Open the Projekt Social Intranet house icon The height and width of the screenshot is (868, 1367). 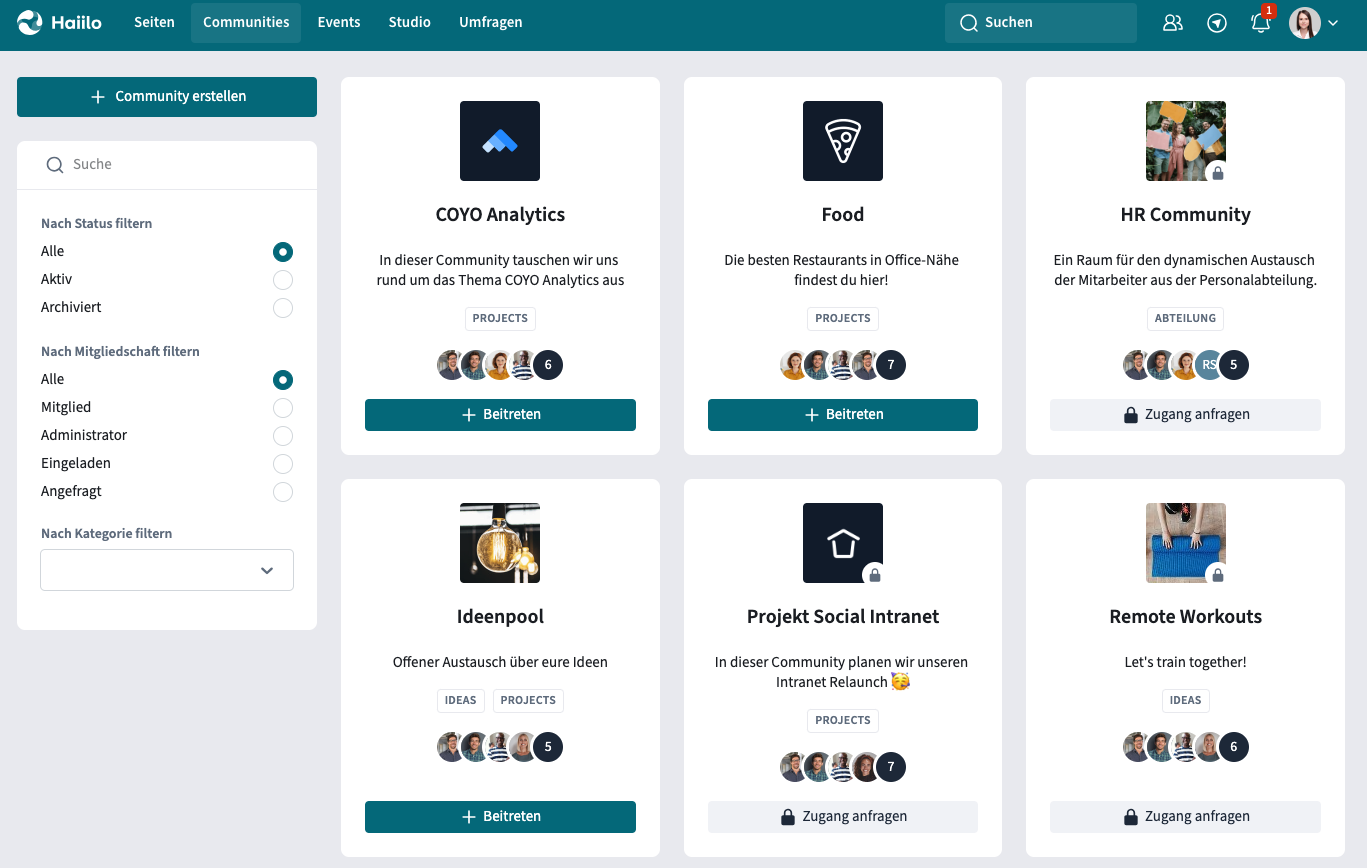tap(842, 543)
